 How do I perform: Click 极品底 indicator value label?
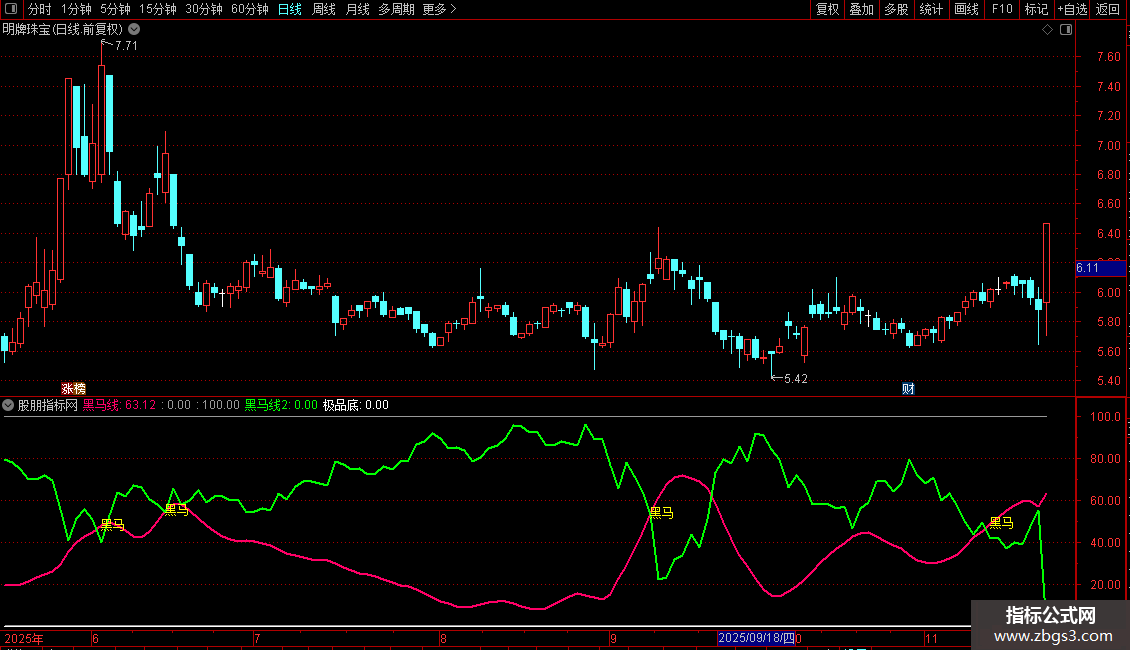(x=355, y=405)
